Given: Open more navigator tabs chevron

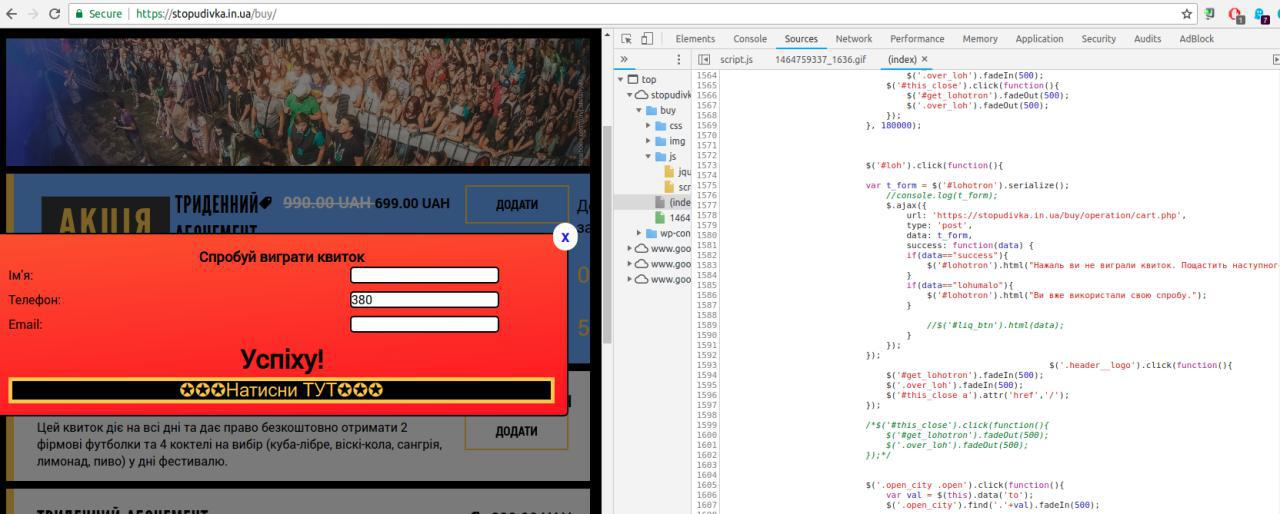Looking at the screenshot, I should tap(624, 59).
